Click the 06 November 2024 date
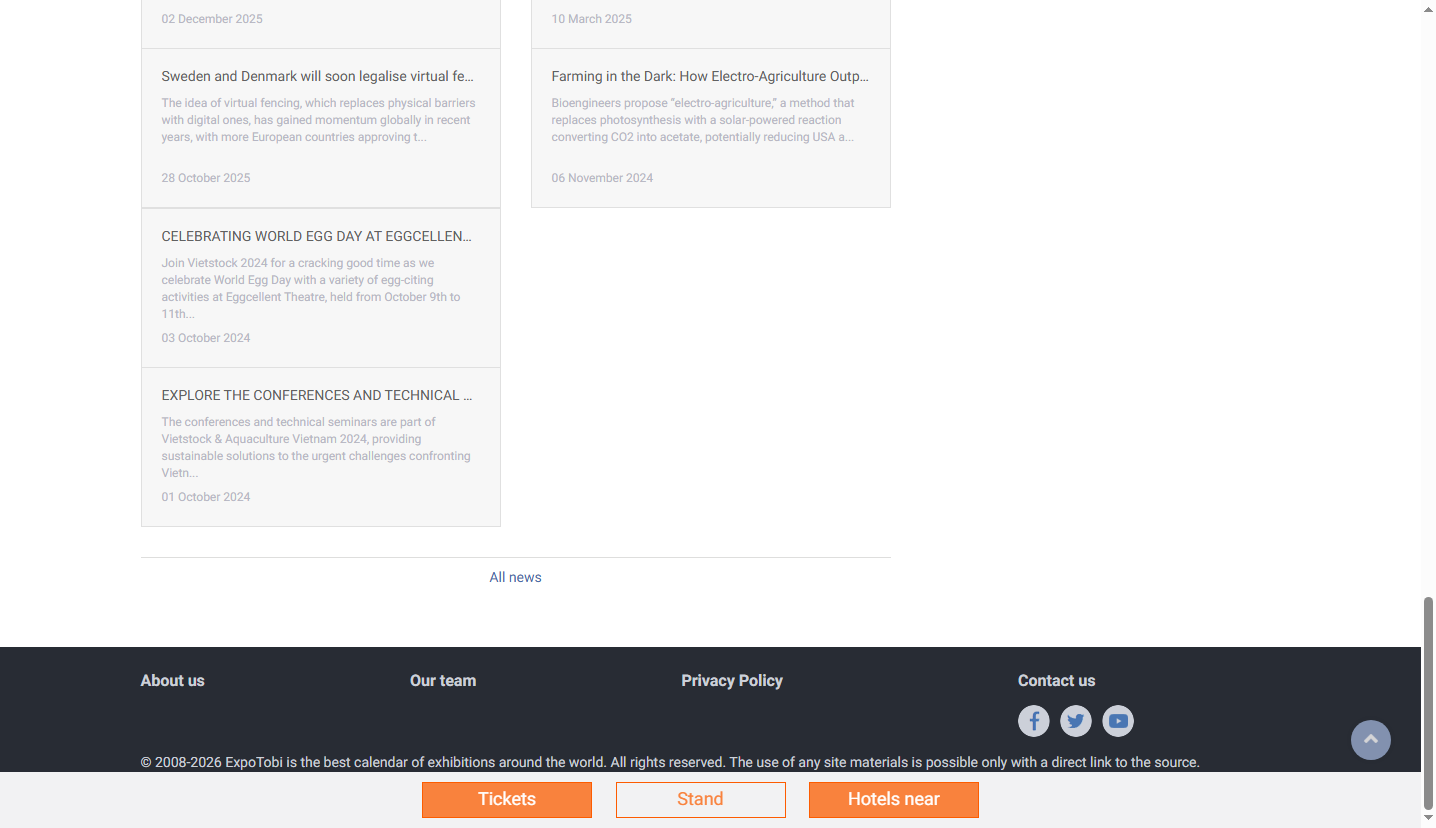Viewport: 1436px width, 828px height. click(602, 178)
